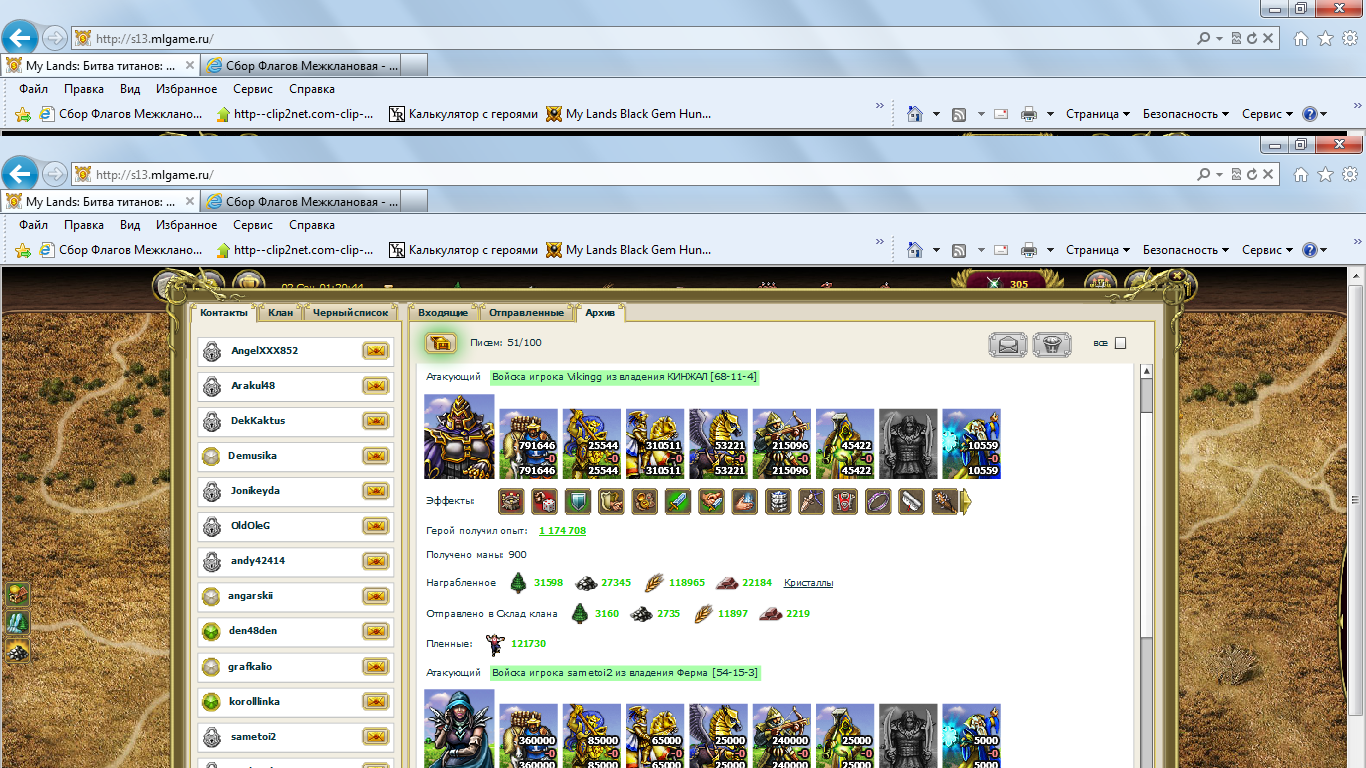Click envelope icon in DekKaktus row
Image resolution: width=1366 pixels, height=768 pixels.
375,421
